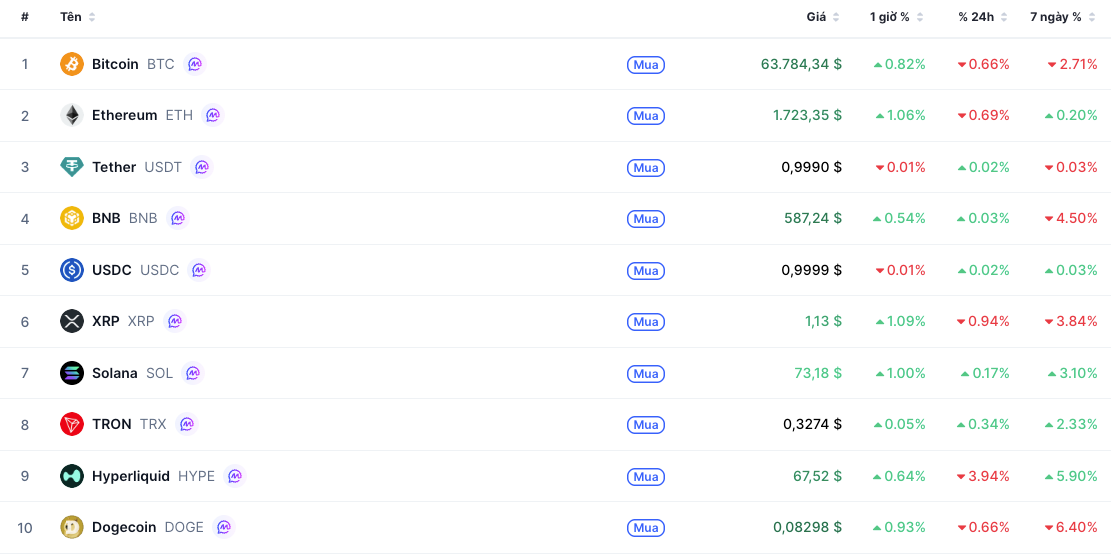1111x557 pixels.
Task: Click Dogecoin 7-day change 6.40%
Action: pyautogui.click(x=1072, y=527)
